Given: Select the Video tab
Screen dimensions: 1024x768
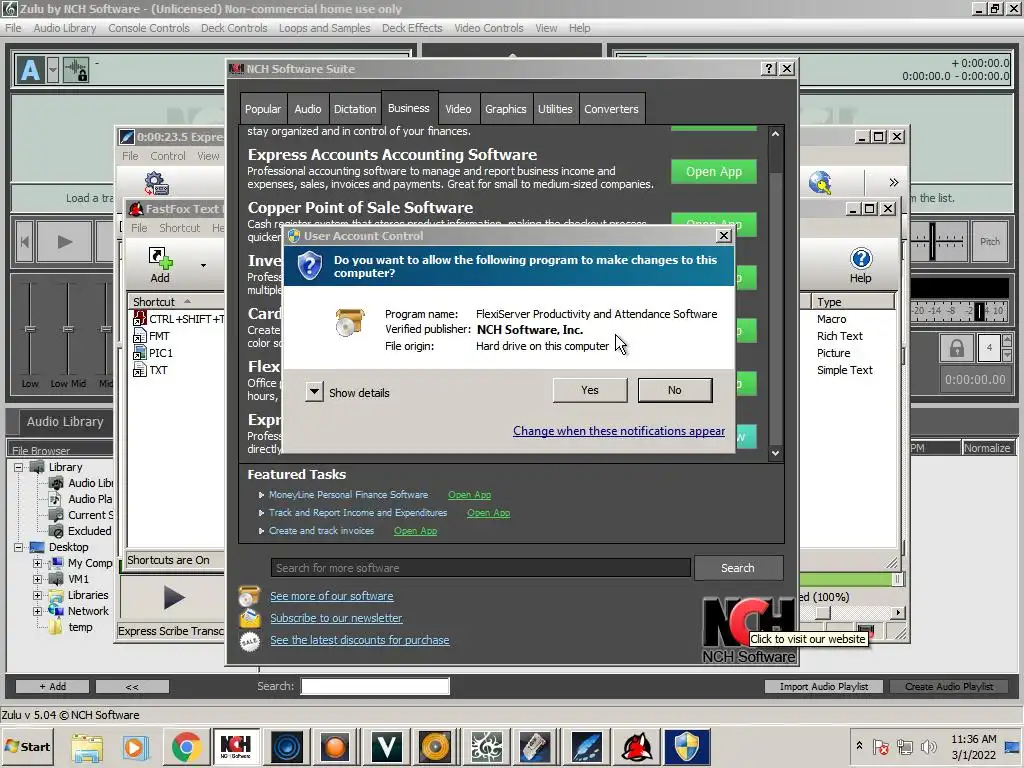Looking at the screenshot, I should [x=458, y=109].
